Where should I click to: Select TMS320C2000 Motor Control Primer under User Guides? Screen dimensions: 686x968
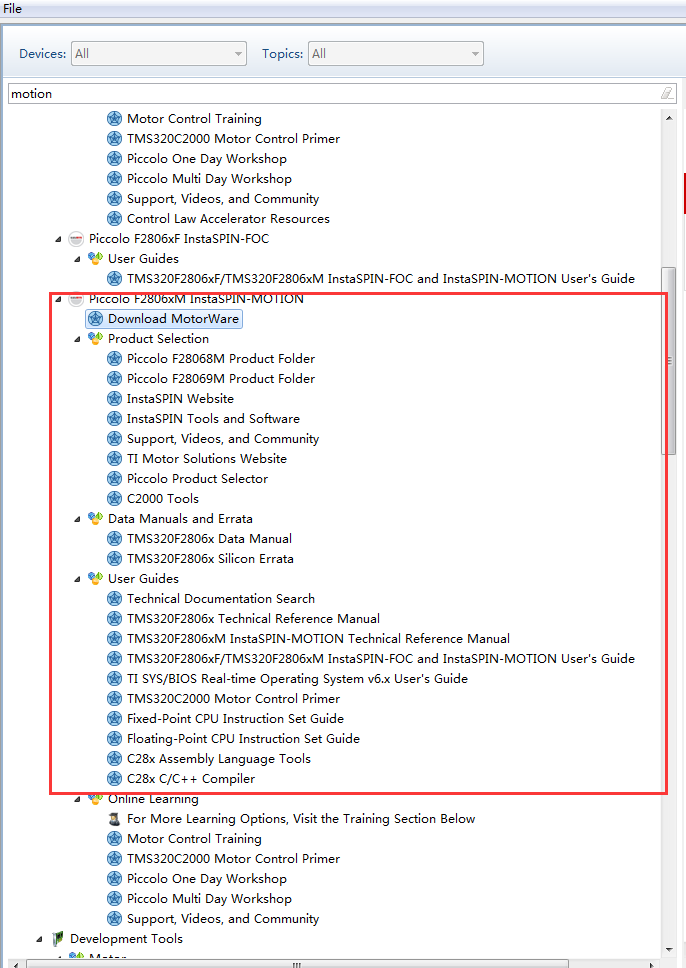point(233,699)
